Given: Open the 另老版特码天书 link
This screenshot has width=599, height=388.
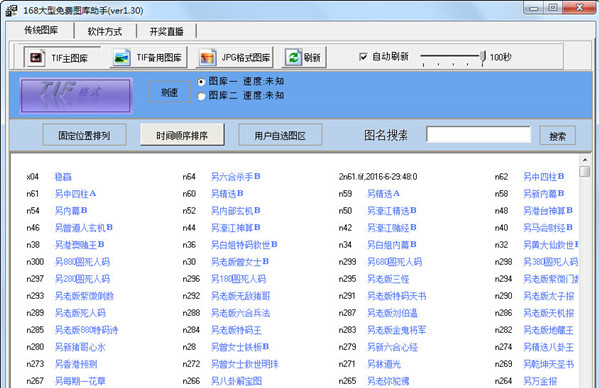Looking at the screenshot, I should click(397, 296).
